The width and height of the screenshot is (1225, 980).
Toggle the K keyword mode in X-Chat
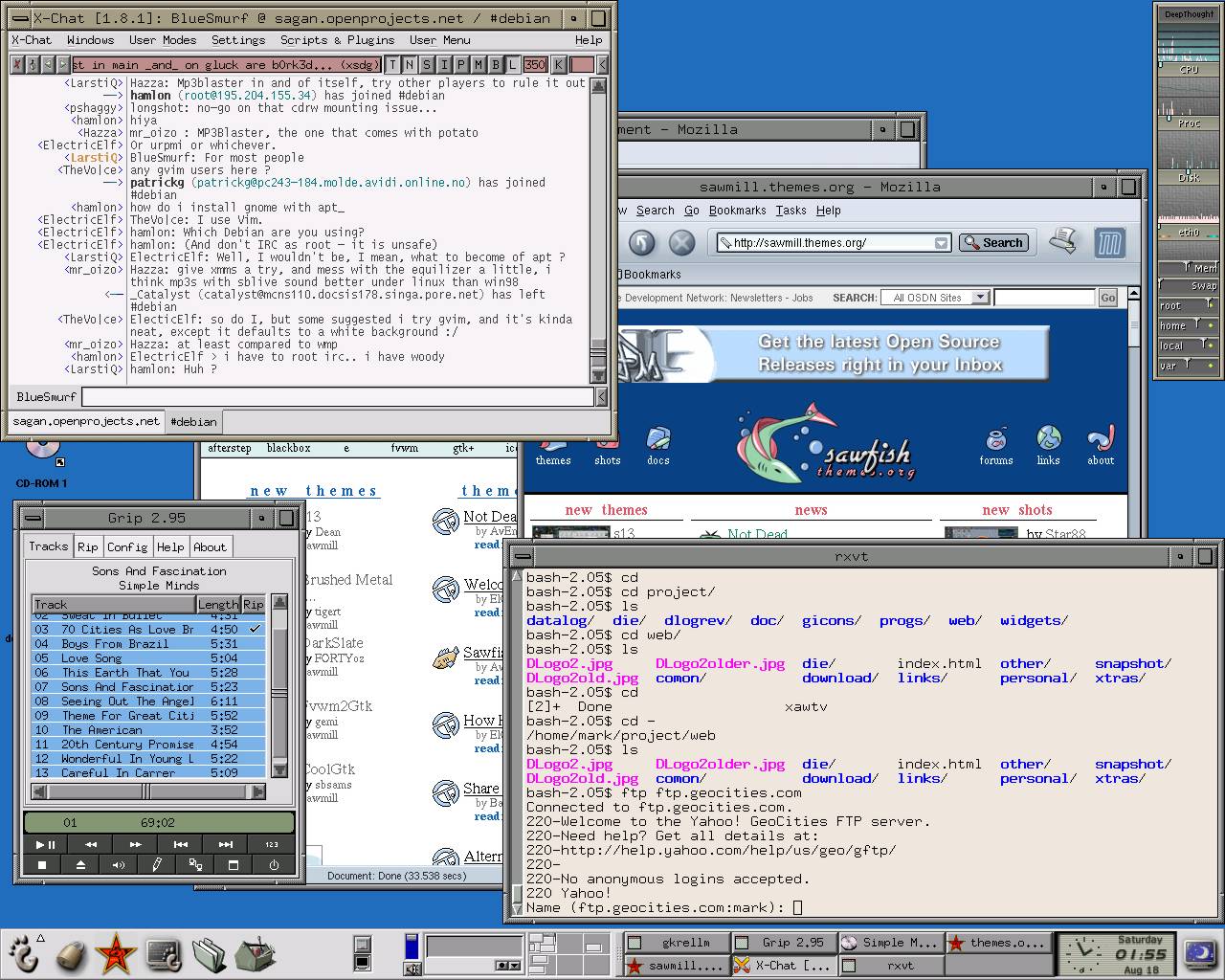[559, 65]
